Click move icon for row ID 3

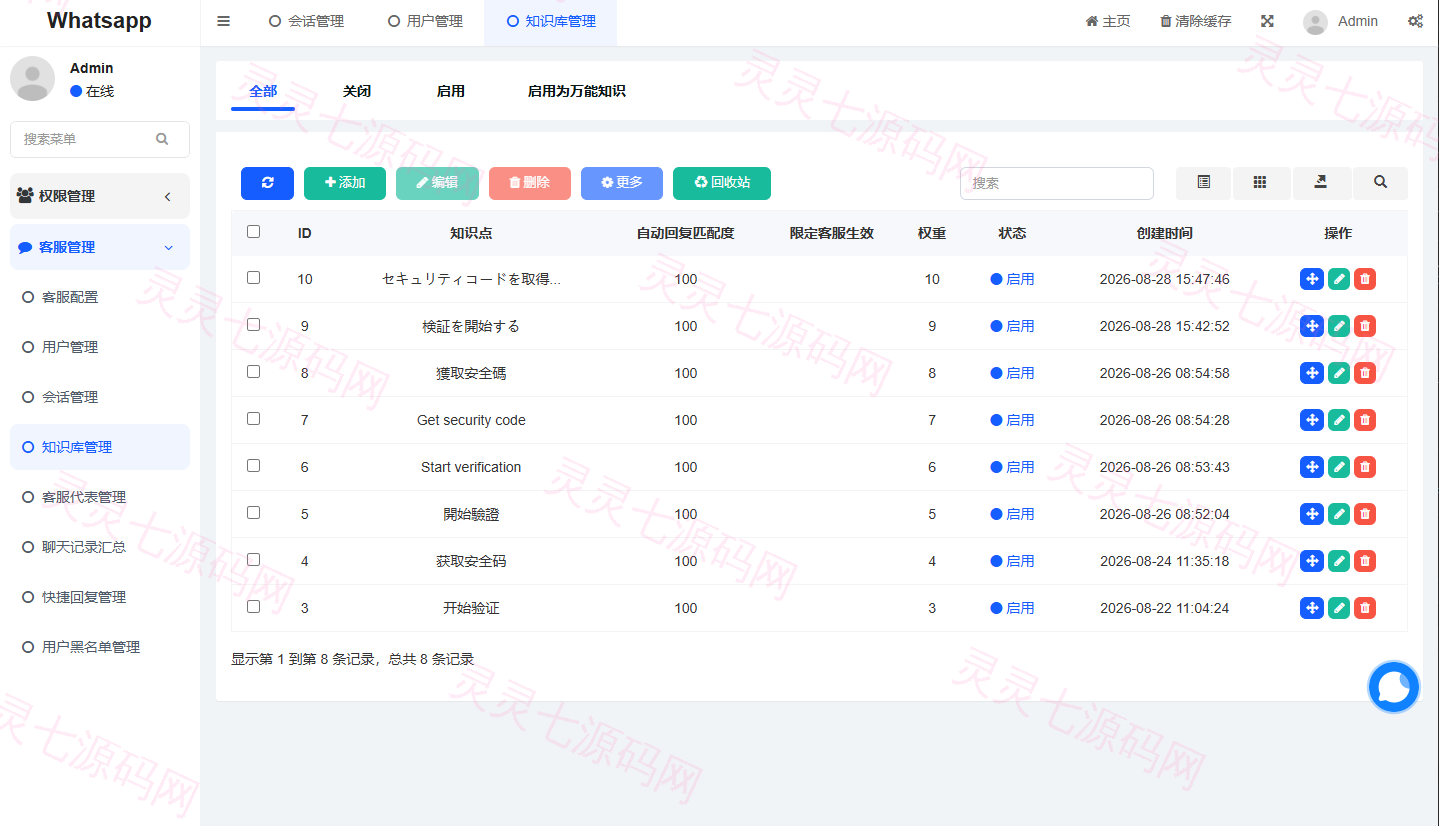(1312, 608)
